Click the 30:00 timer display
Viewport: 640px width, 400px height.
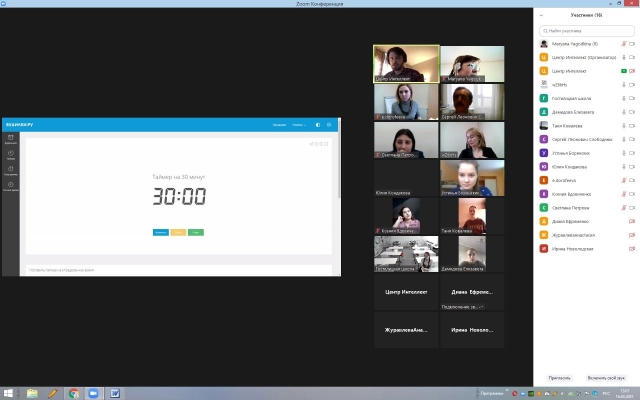tap(179, 196)
